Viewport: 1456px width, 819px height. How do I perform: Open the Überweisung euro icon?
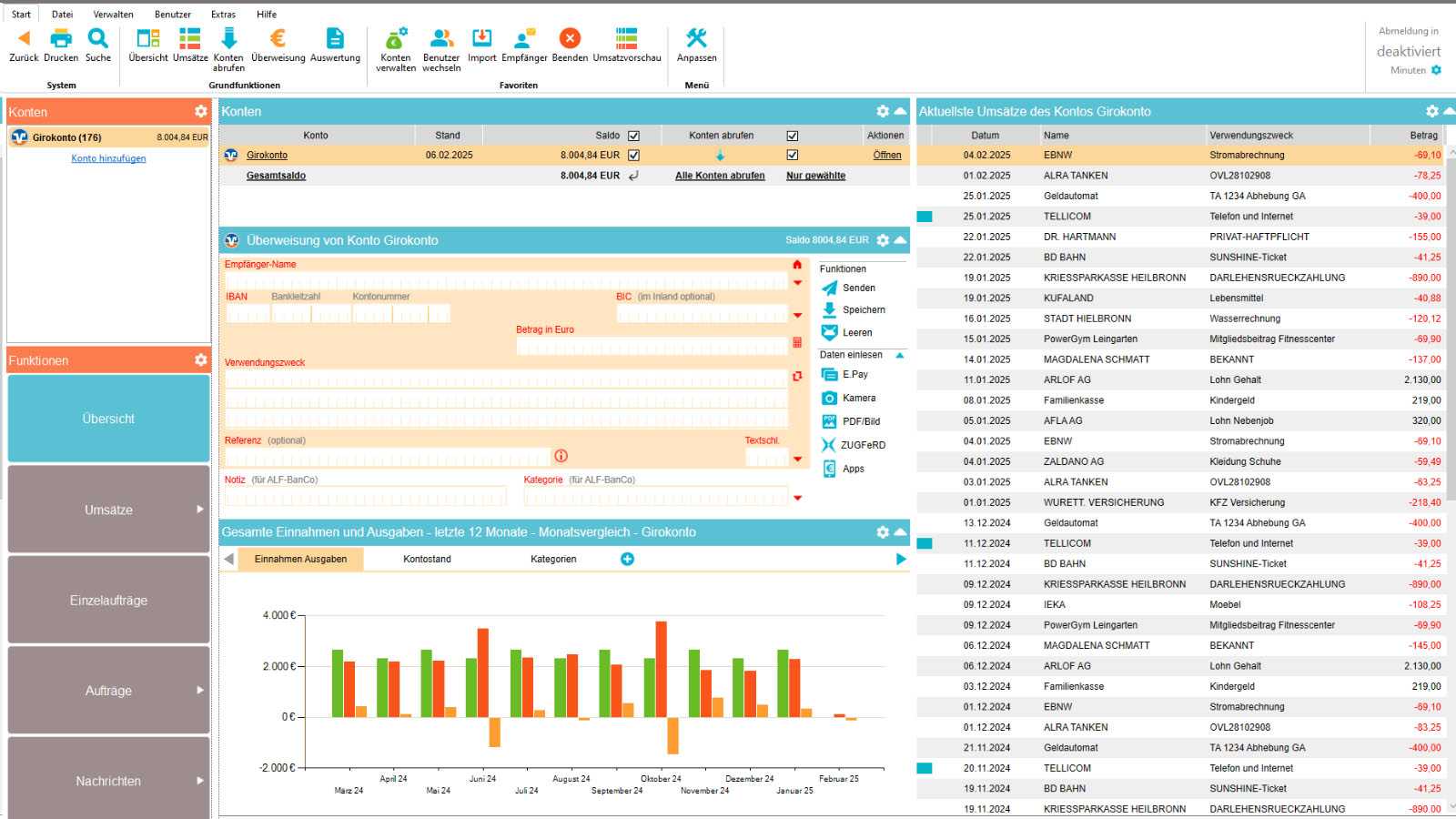278,38
